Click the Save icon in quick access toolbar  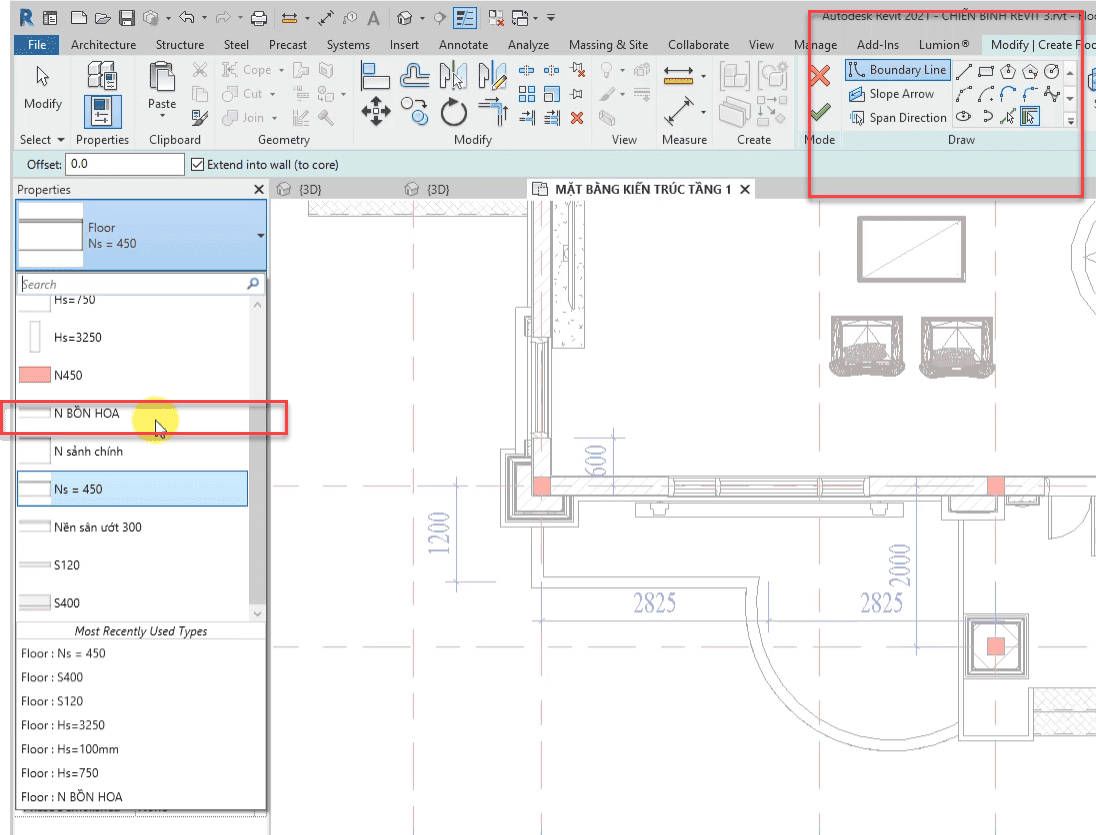[127, 18]
